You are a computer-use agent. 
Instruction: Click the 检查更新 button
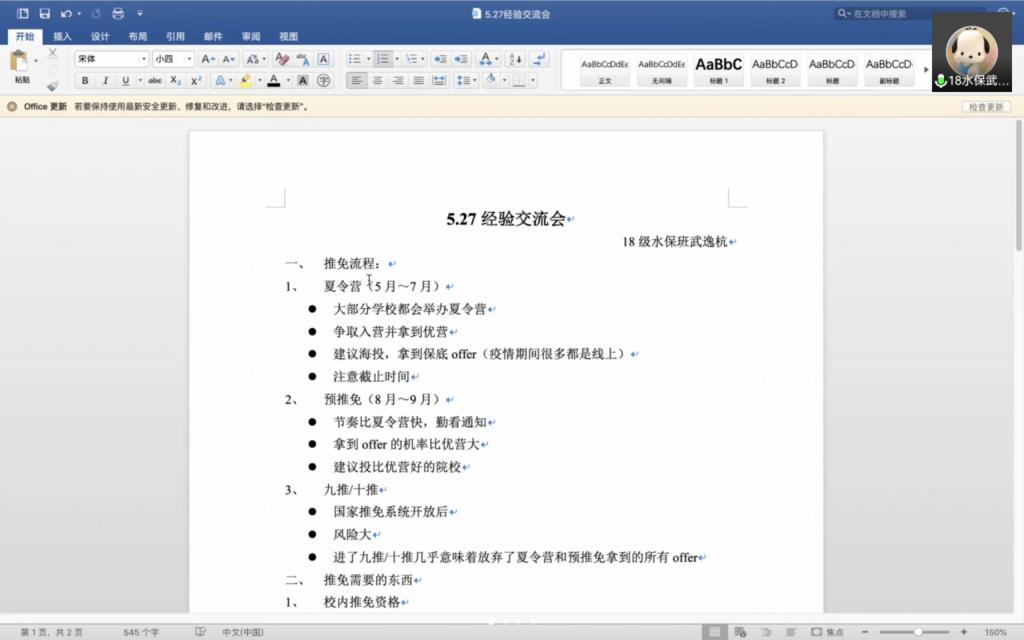coord(986,106)
